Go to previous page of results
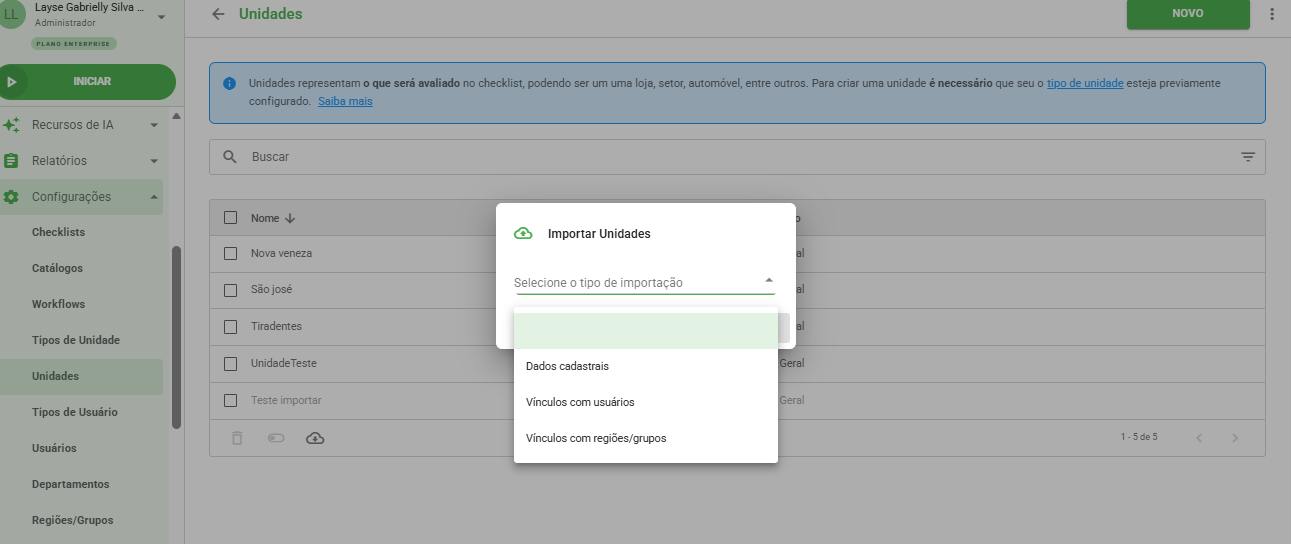This screenshot has width=1291, height=544. [1199, 438]
